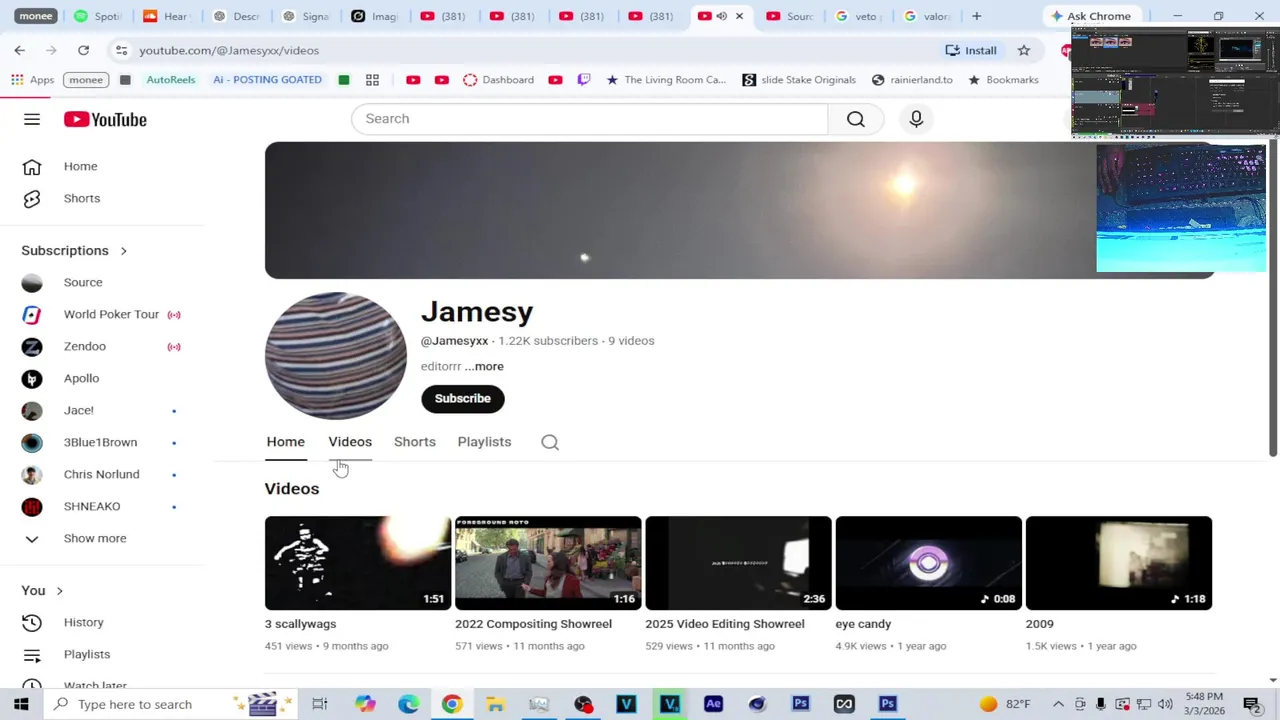Click Ask Chrome button
1280x720 pixels.
[1090, 16]
